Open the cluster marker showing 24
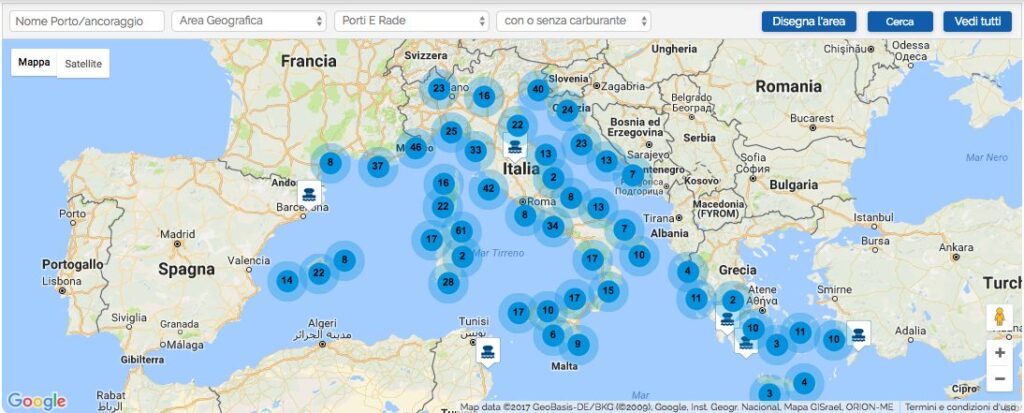This screenshot has height=413, width=1024. (567, 109)
